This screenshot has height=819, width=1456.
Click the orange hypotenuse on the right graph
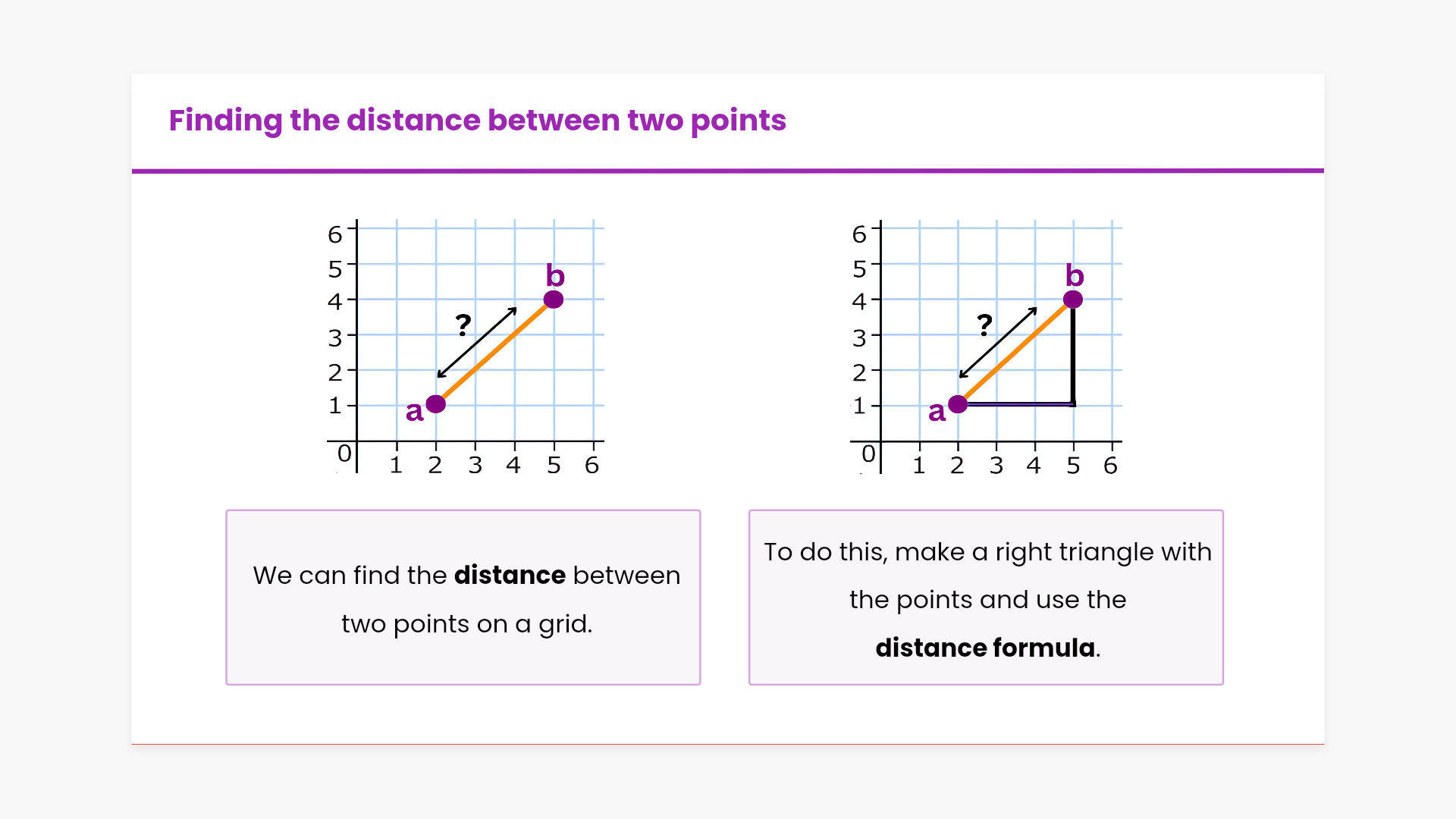coord(1016,352)
